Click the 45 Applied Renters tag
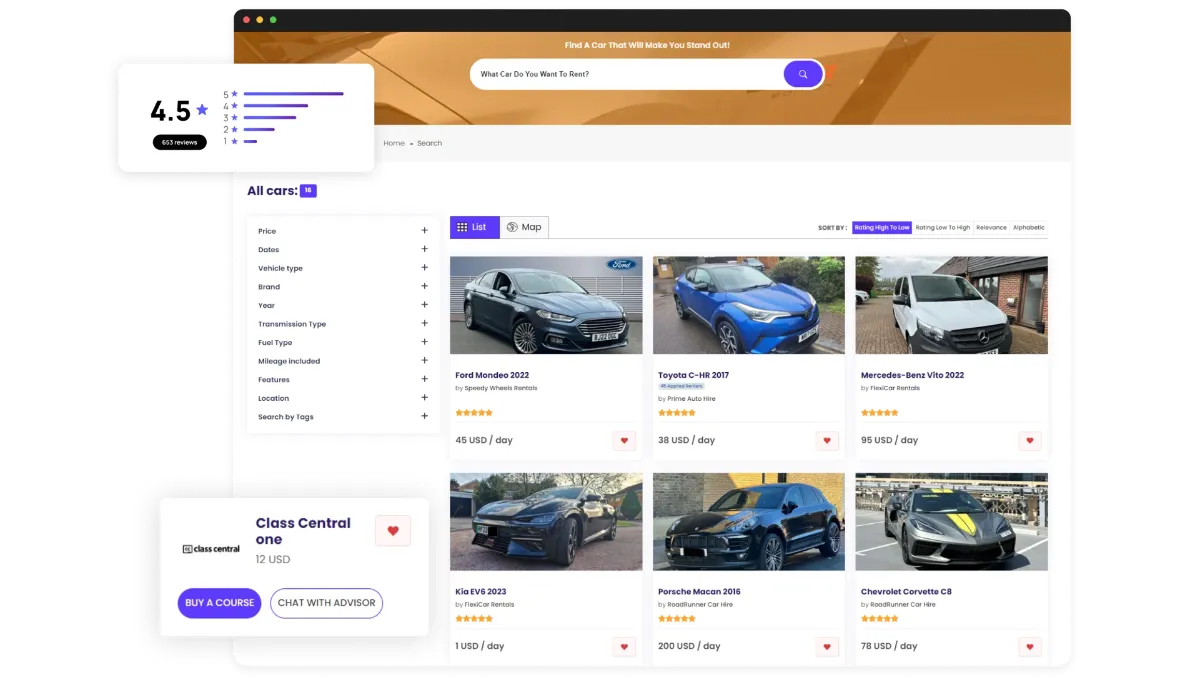Image resolution: width=1200 pixels, height=695 pixels. tap(682, 386)
